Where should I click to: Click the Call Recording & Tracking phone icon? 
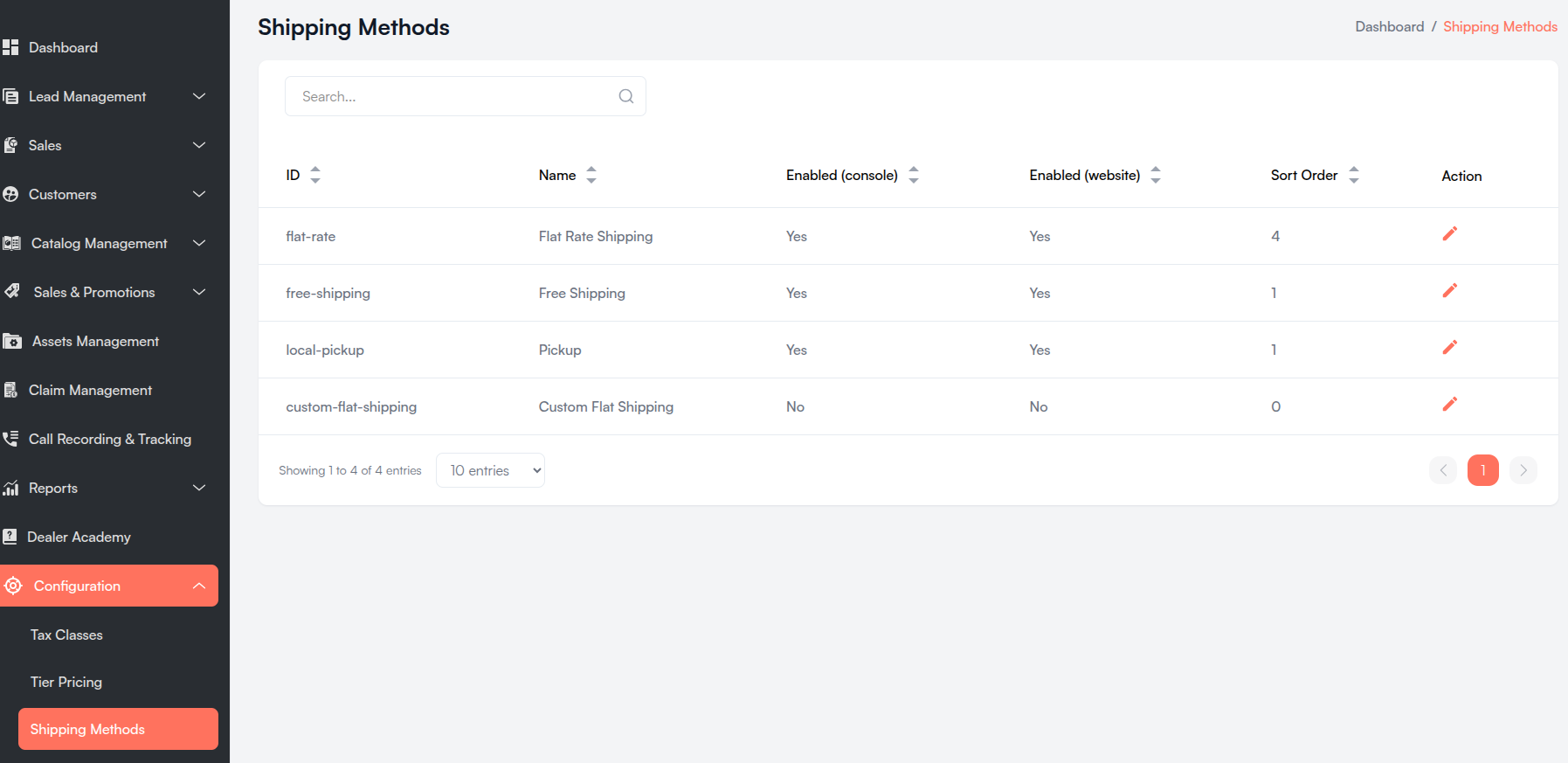(10, 439)
